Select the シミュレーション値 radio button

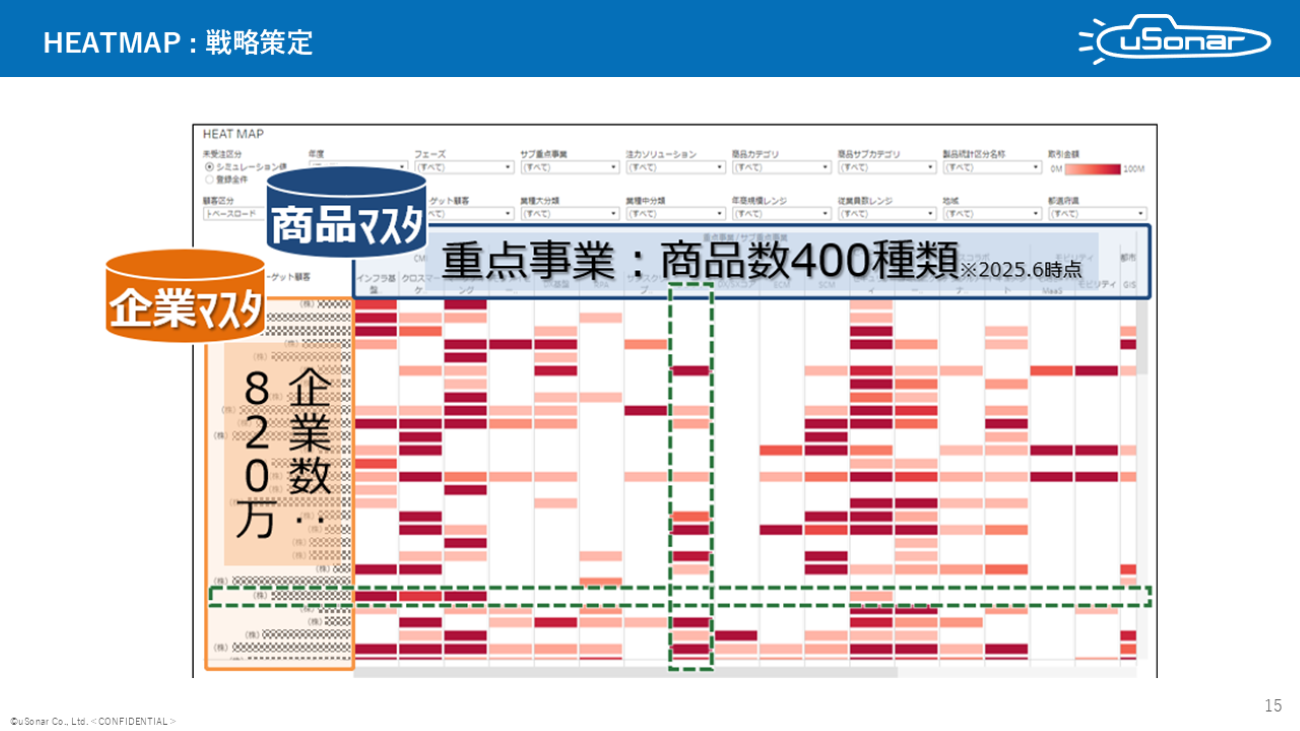coord(209,168)
